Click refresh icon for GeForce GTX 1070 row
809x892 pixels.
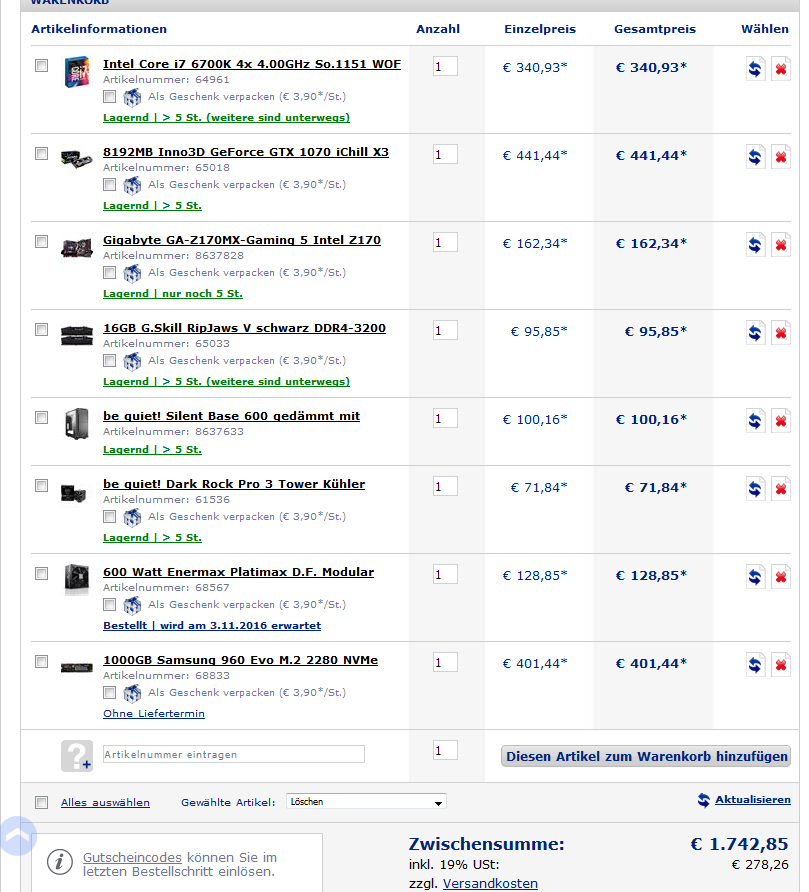point(755,157)
